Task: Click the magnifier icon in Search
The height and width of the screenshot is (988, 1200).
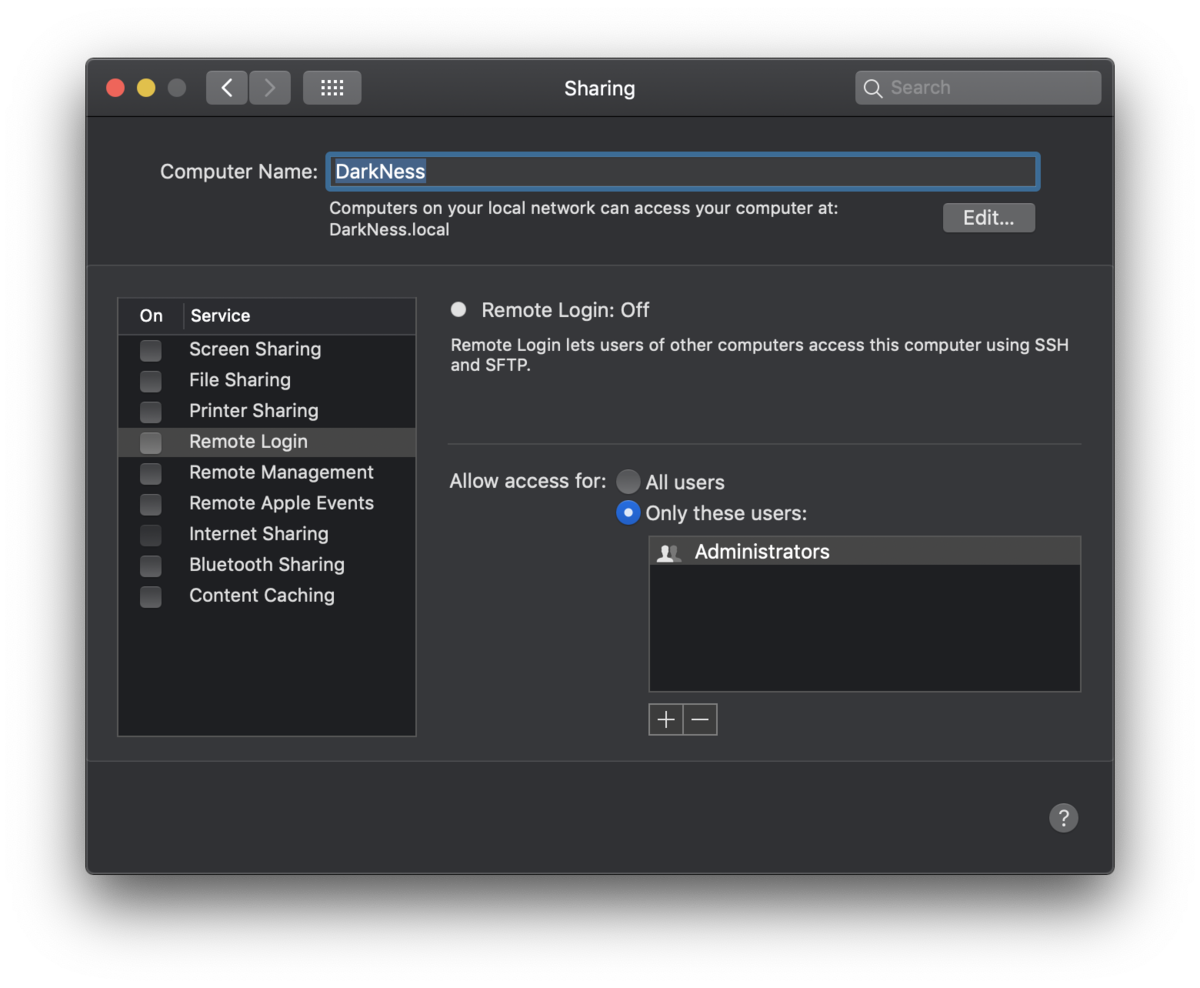Action: click(873, 88)
